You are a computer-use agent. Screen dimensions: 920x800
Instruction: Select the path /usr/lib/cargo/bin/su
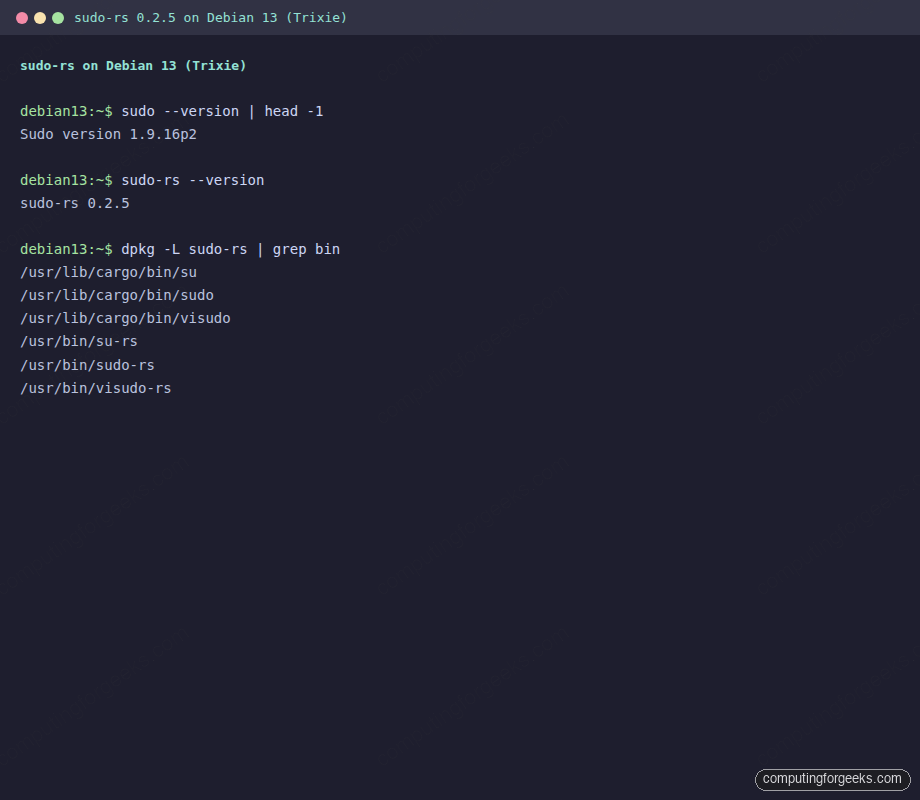[x=108, y=272]
